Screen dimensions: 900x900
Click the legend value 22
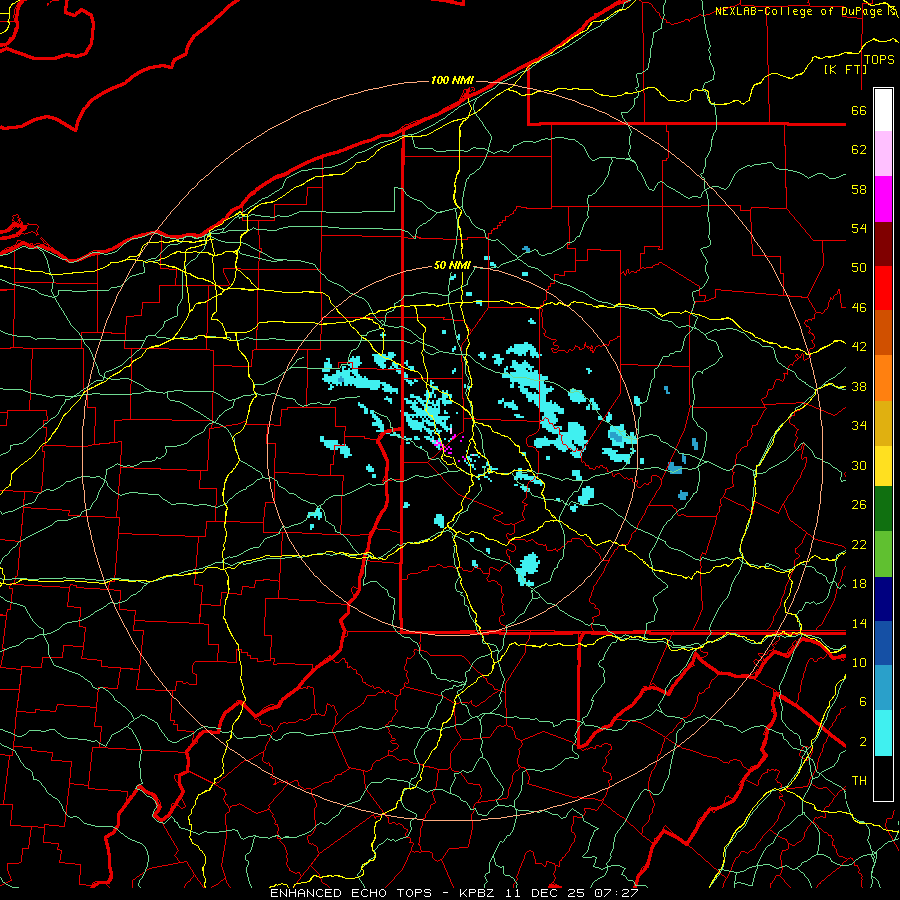click(x=859, y=544)
